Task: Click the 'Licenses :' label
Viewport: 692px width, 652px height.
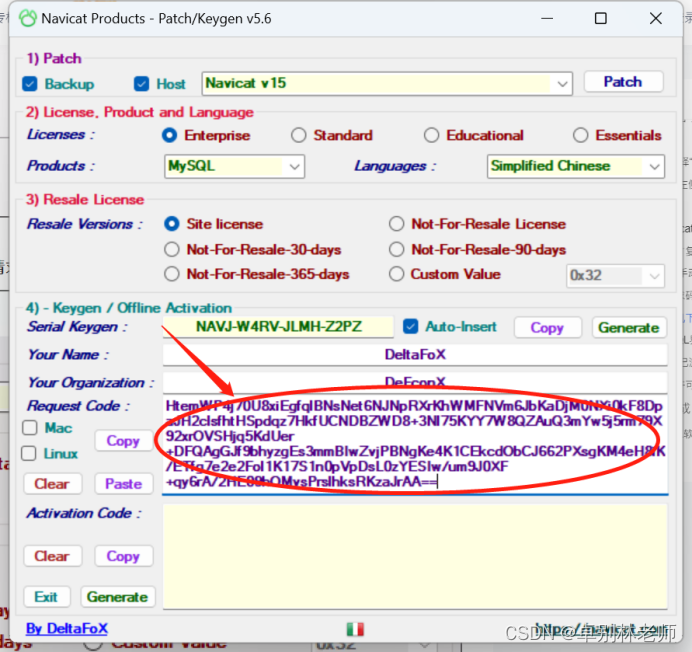Action: click(61, 134)
